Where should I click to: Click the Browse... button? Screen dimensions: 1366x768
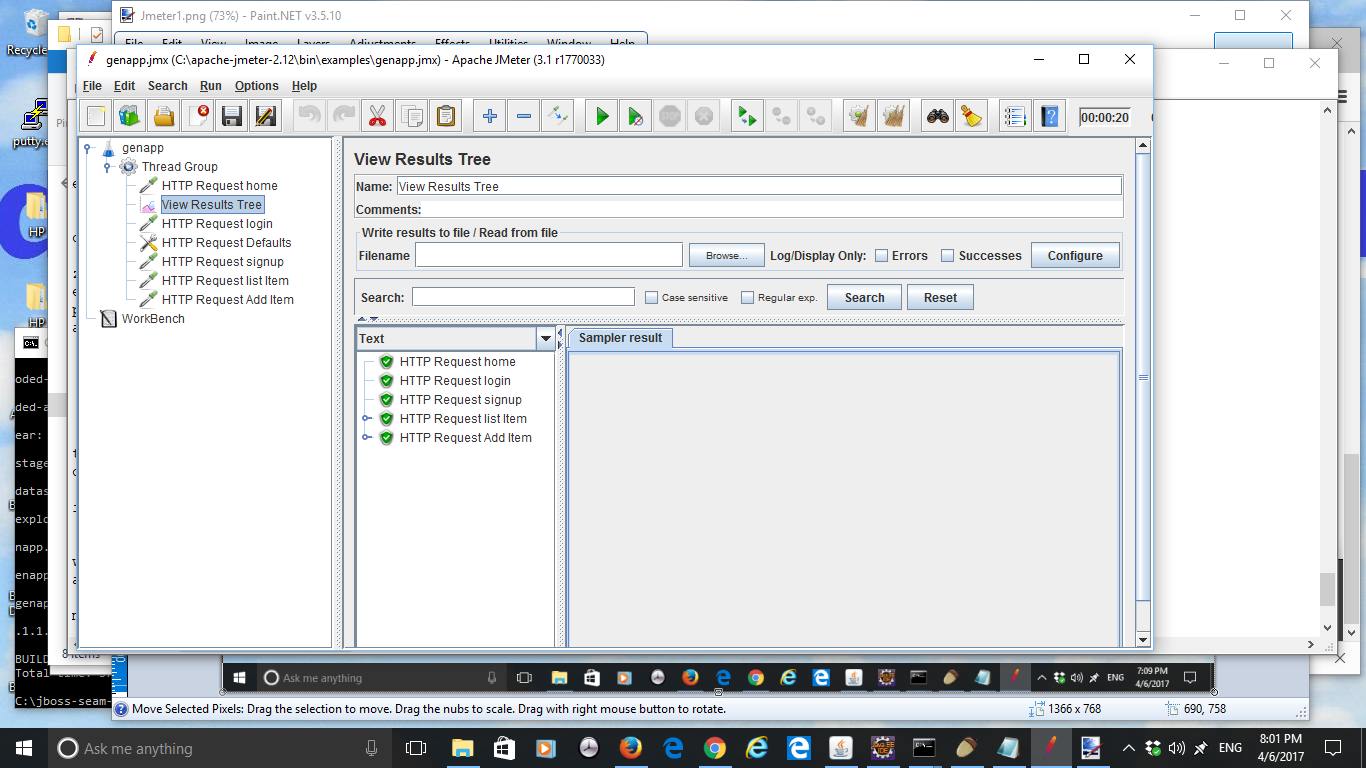coord(727,256)
